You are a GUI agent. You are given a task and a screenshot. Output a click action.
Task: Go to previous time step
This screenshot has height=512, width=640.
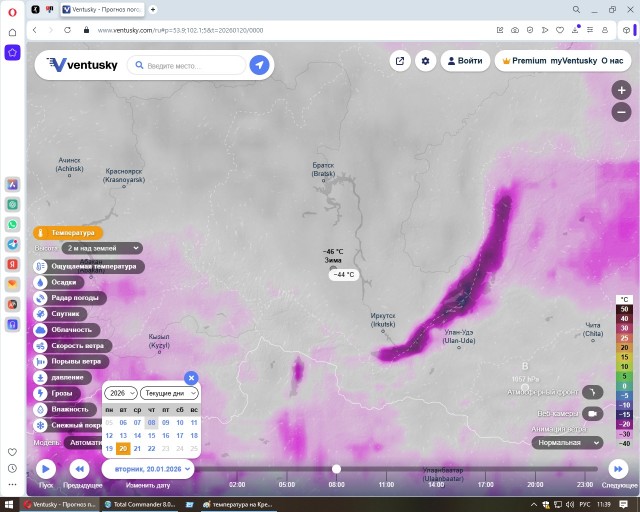[80, 469]
